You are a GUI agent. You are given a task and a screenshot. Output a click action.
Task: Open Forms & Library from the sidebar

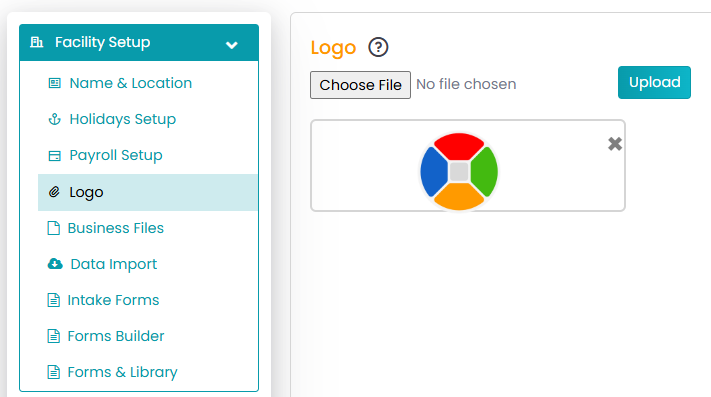click(122, 372)
